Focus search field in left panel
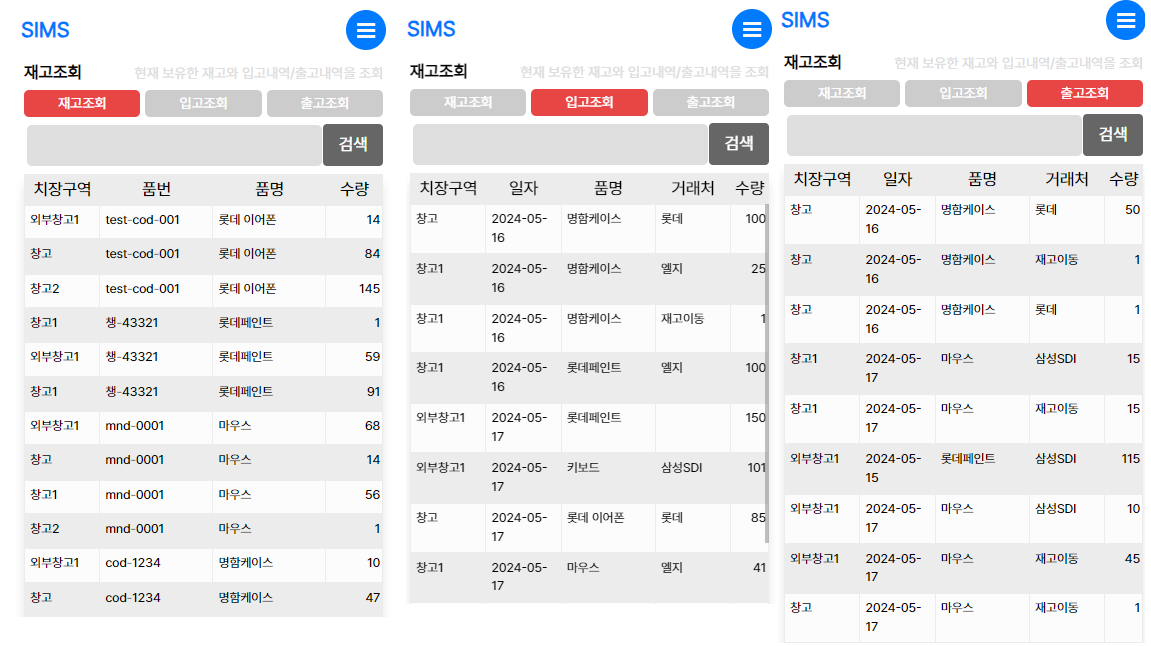The height and width of the screenshot is (646, 1151). click(x=175, y=145)
